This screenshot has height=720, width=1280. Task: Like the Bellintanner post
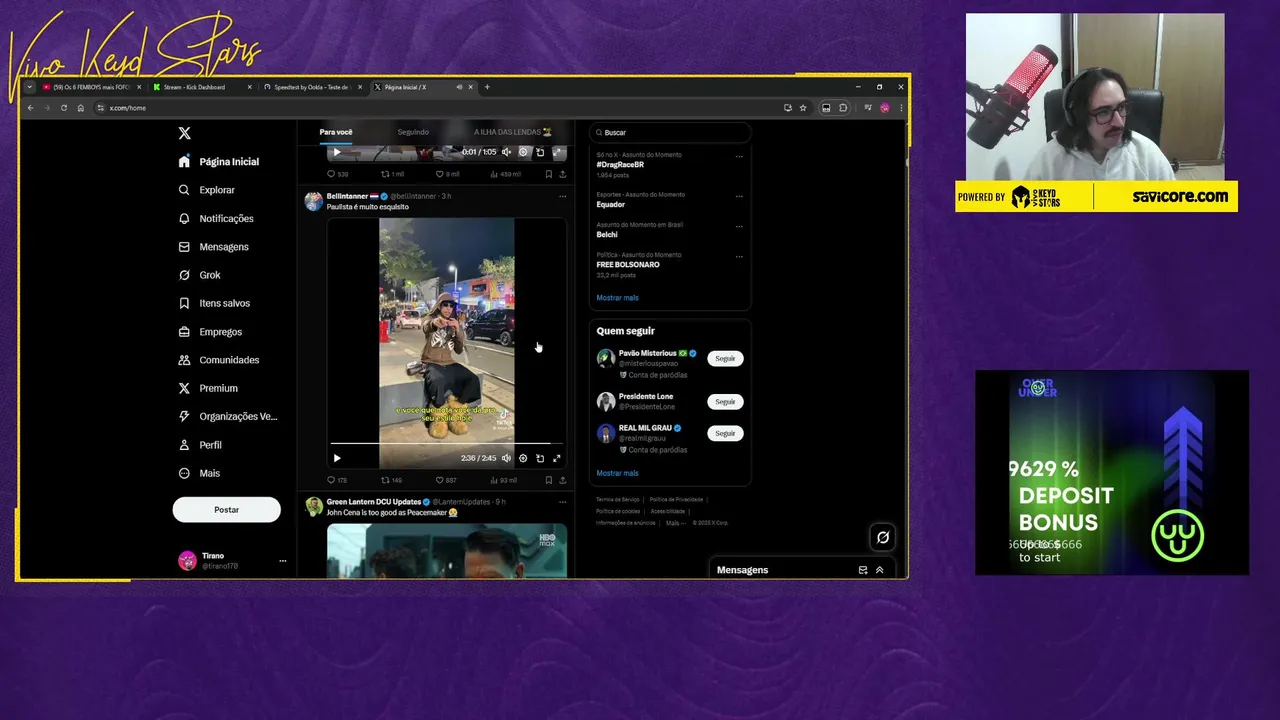[x=445, y=480]
